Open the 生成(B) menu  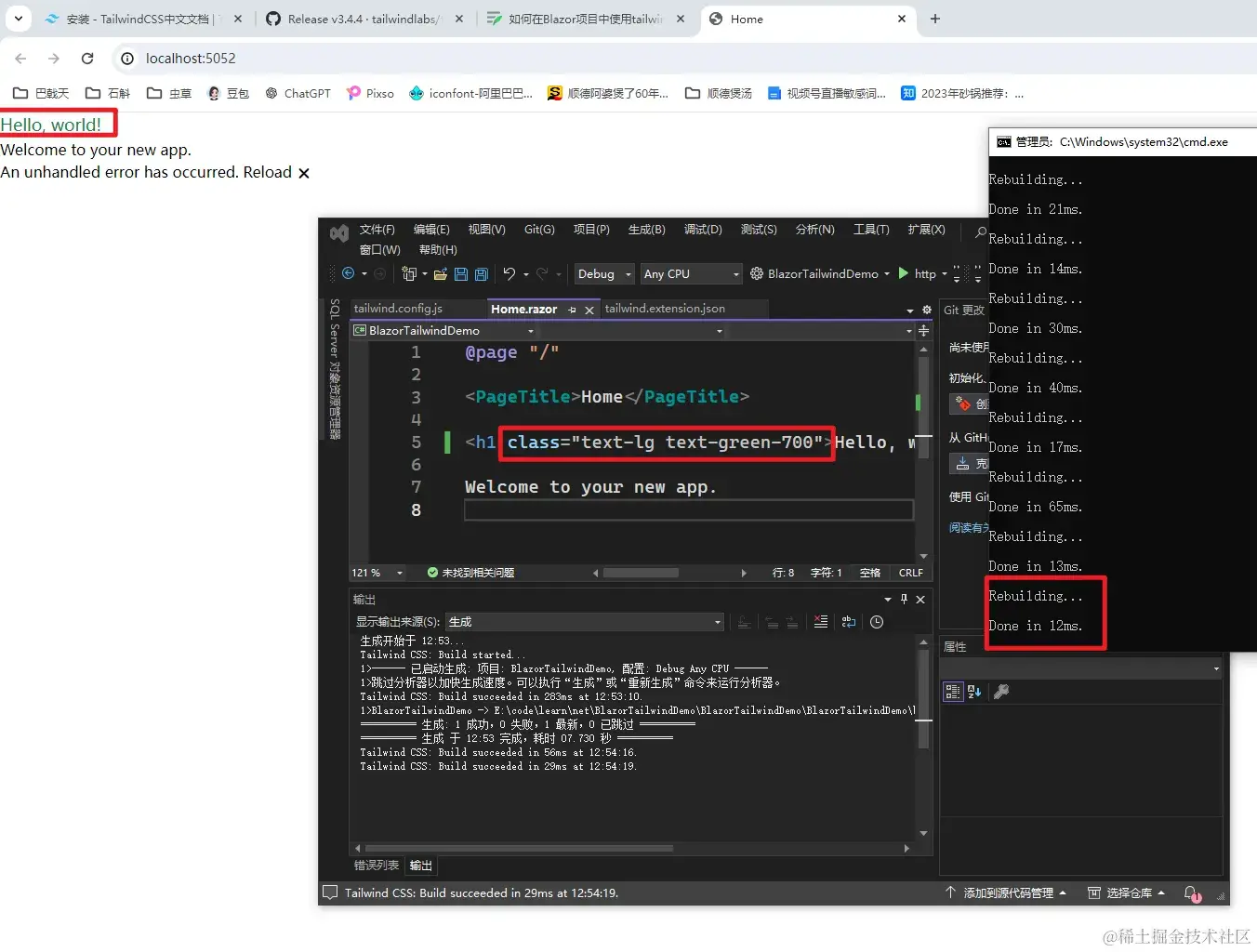pos(647,230)
